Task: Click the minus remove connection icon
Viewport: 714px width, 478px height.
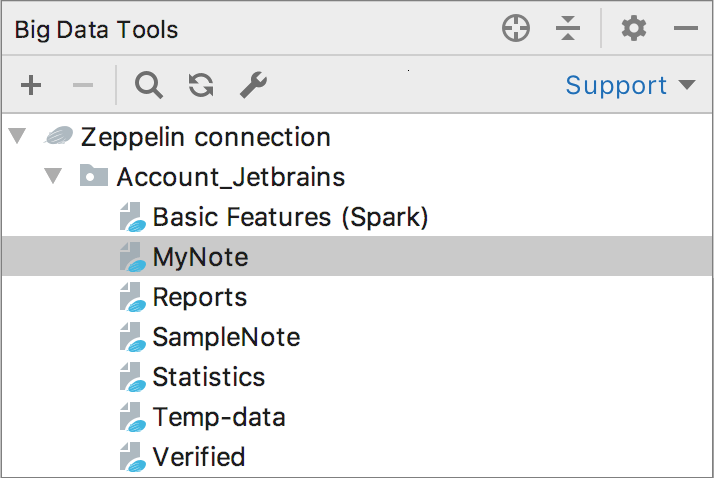Action: tap(83, 86)
